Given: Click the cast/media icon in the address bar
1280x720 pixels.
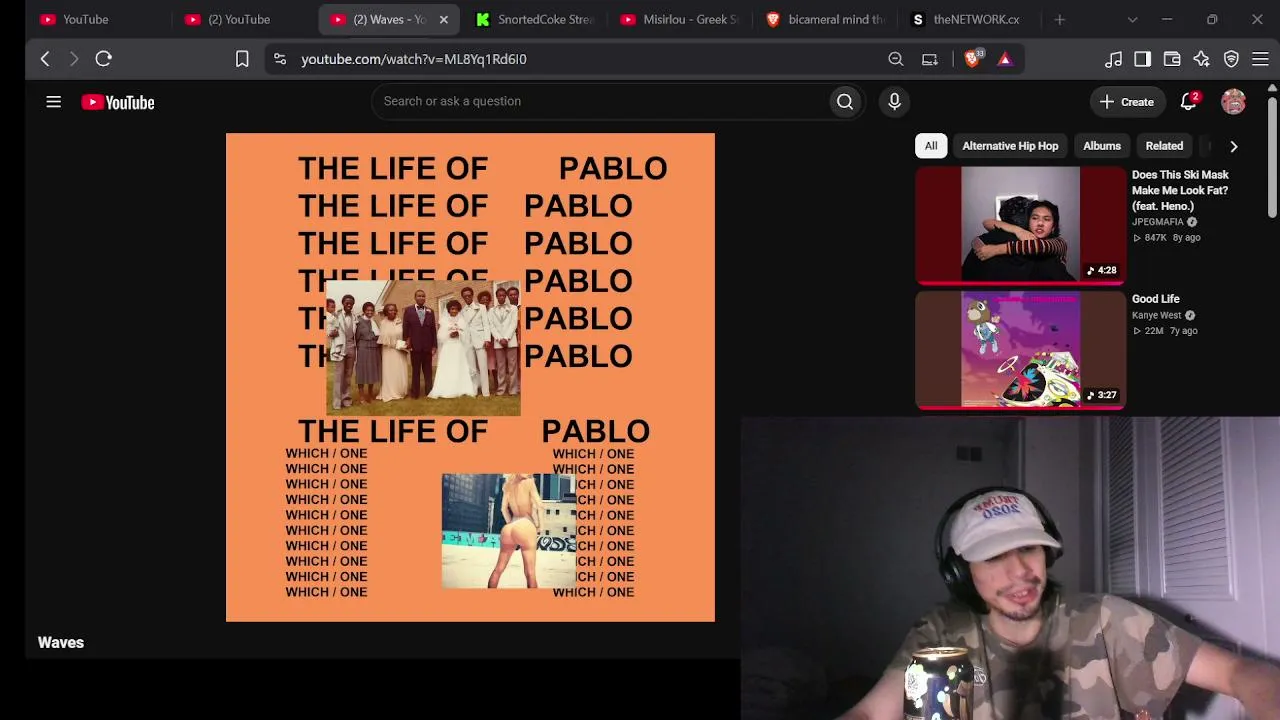Looking at the screenshot, I should click(x=930, y=59).
